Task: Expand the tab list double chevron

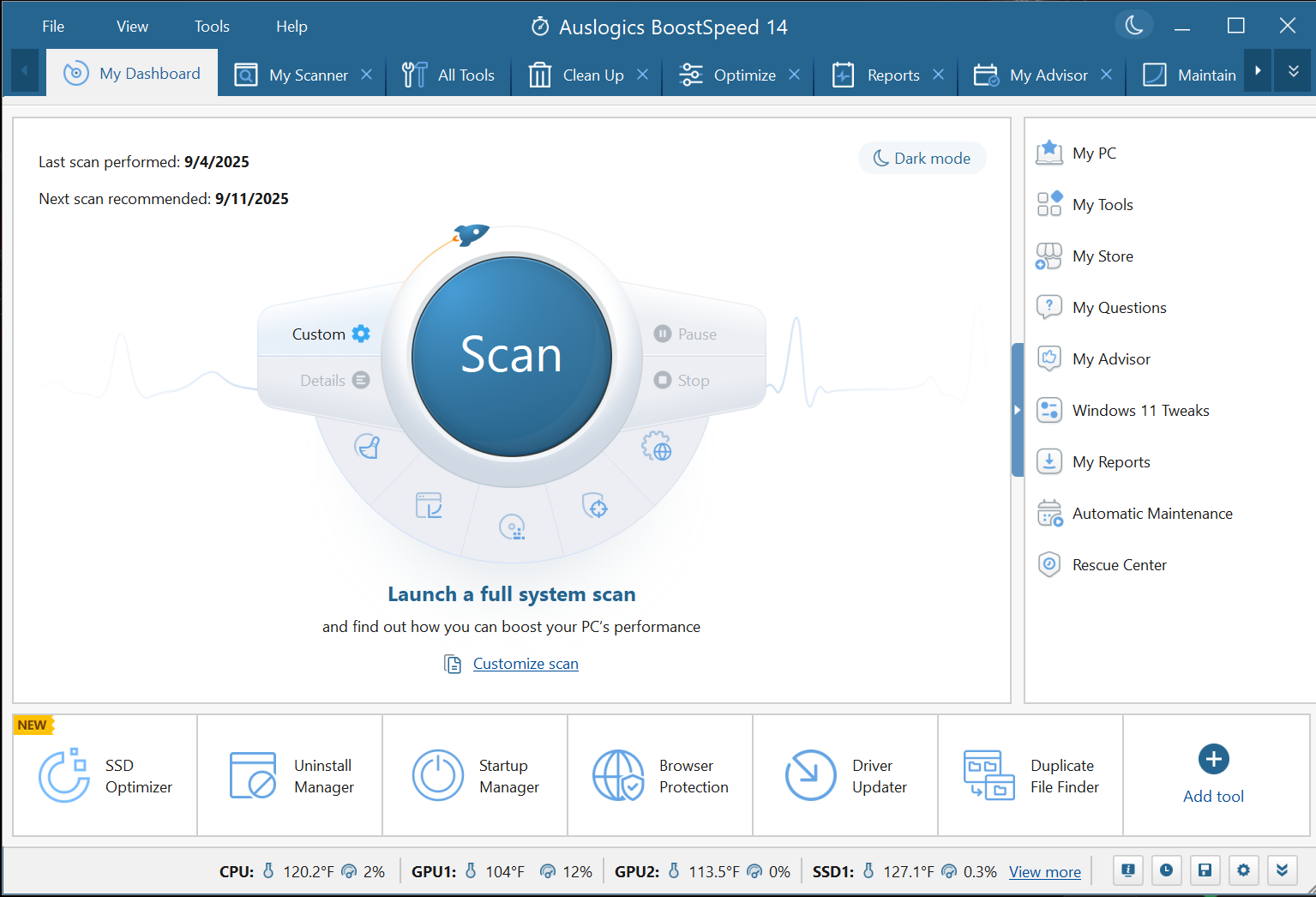Action: (x=1293, y=71)
